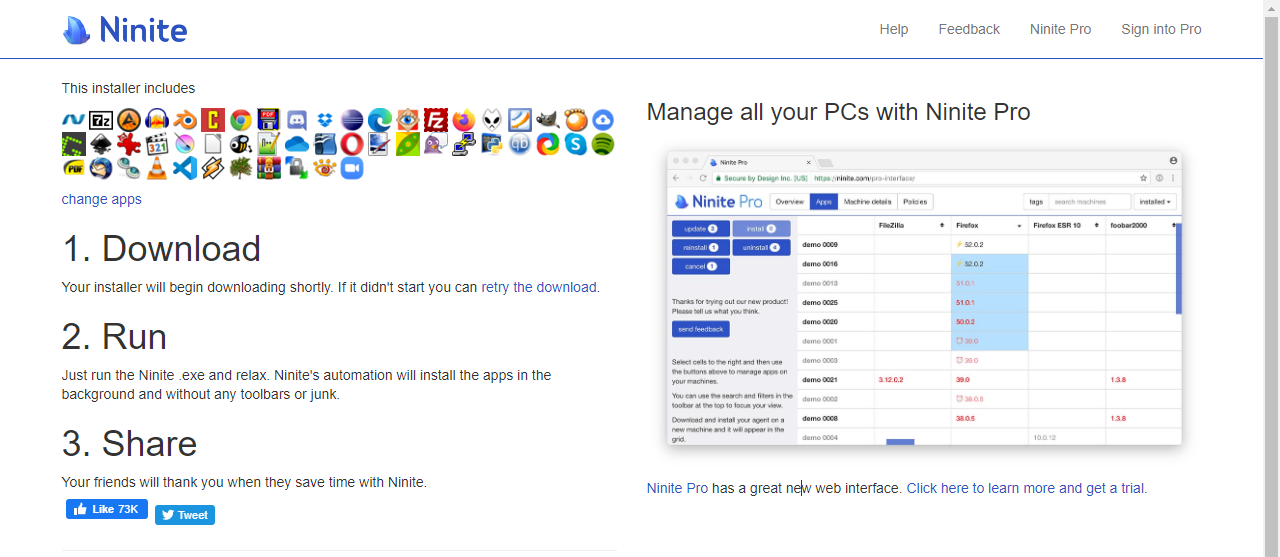Image resolution: width=1280 pixels, height=557 pixels.
Task: Click the Visual Studio Code icon
Action: (x=186, y=168)
